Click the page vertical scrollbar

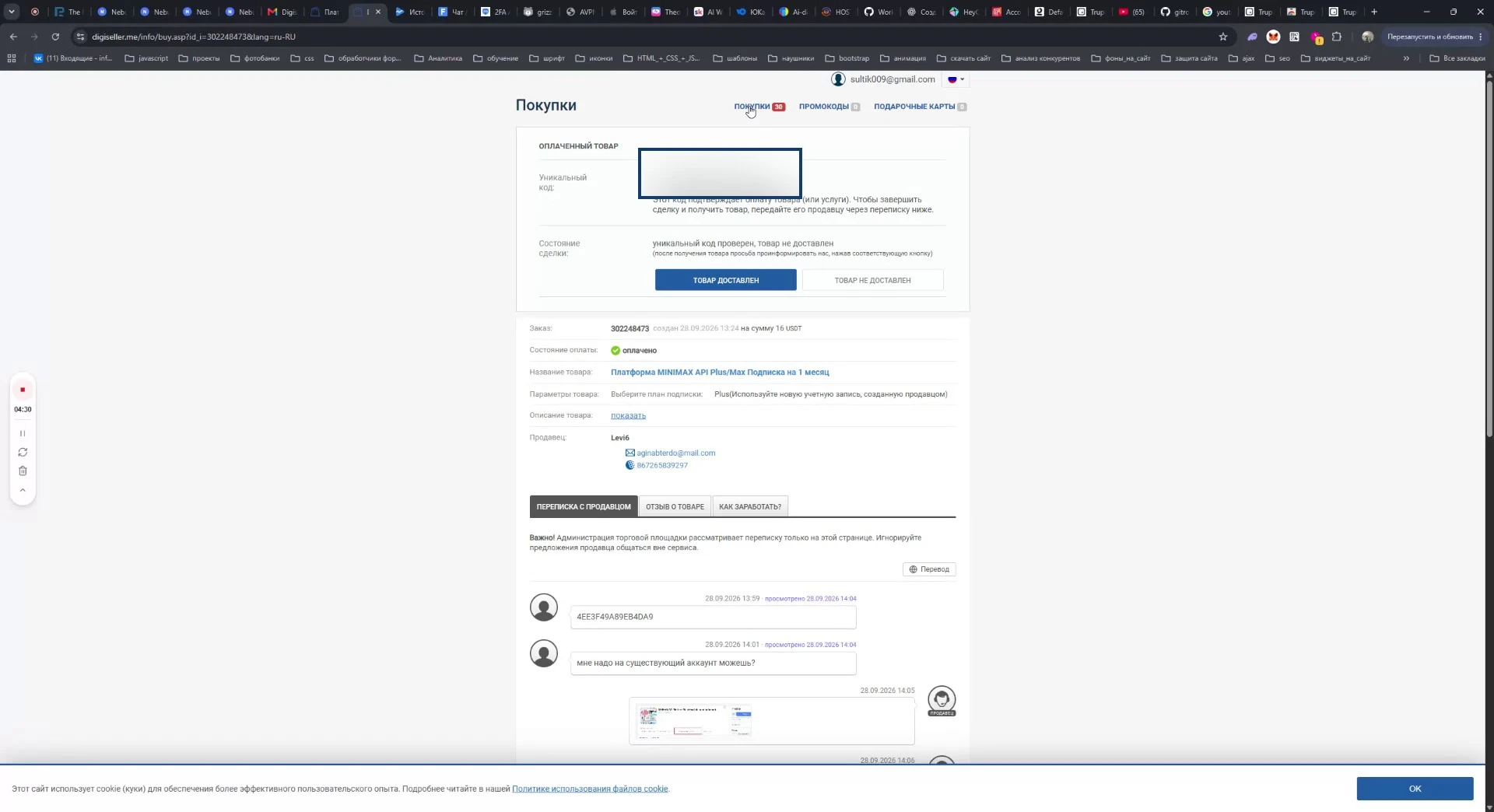click(1489, 257)
